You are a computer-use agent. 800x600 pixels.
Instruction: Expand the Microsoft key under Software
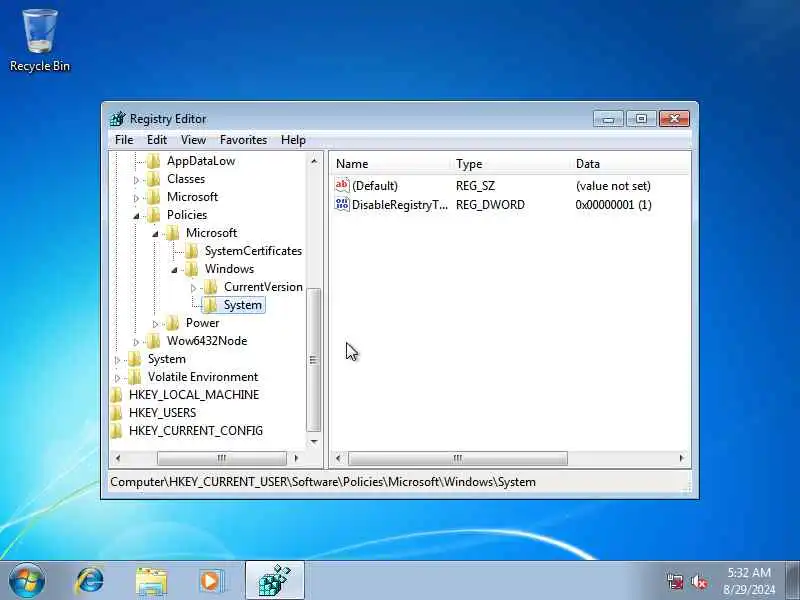pos(136,198)
